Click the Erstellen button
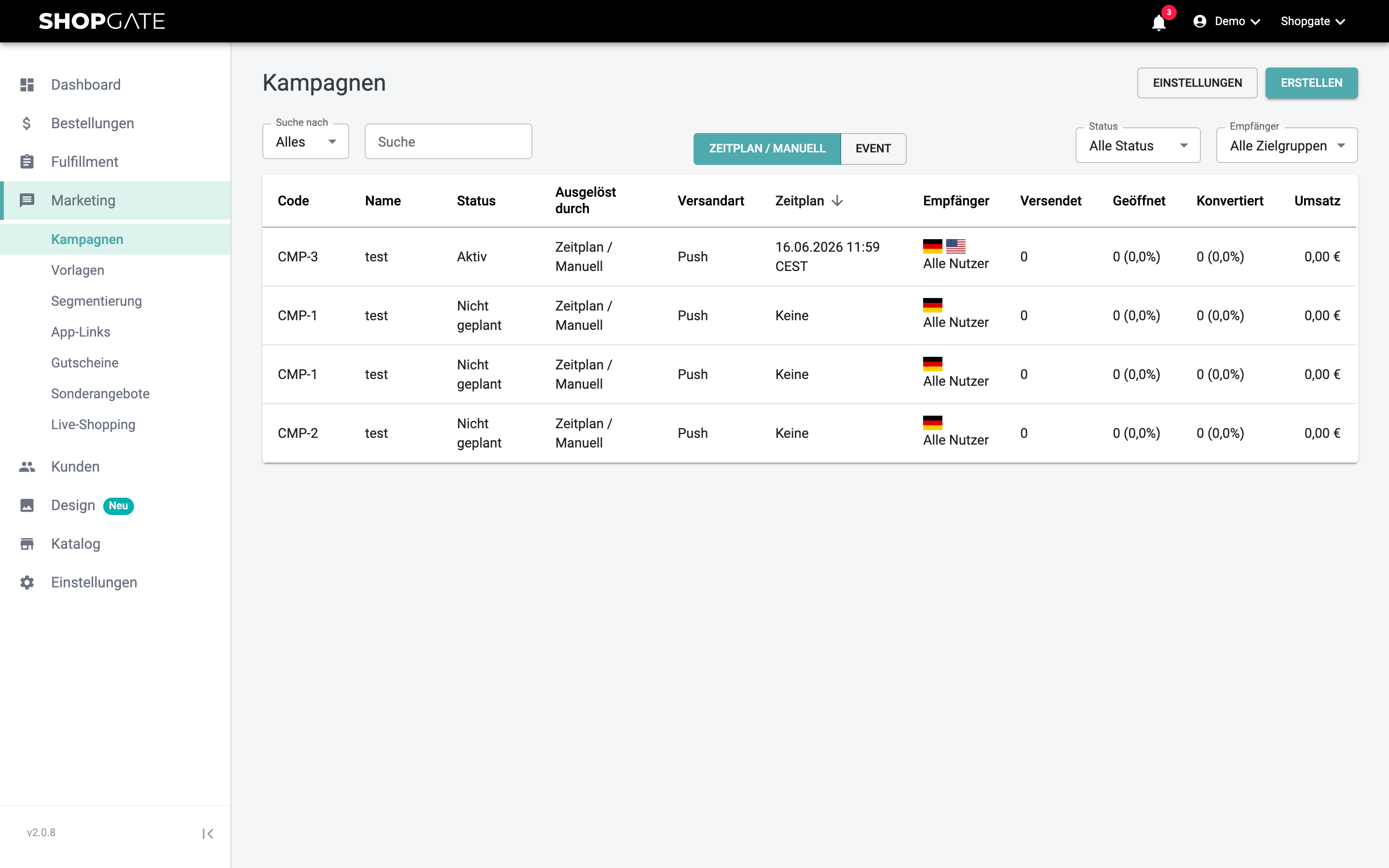Viewport: 1389px width, 868px height. pos(1311,83)
